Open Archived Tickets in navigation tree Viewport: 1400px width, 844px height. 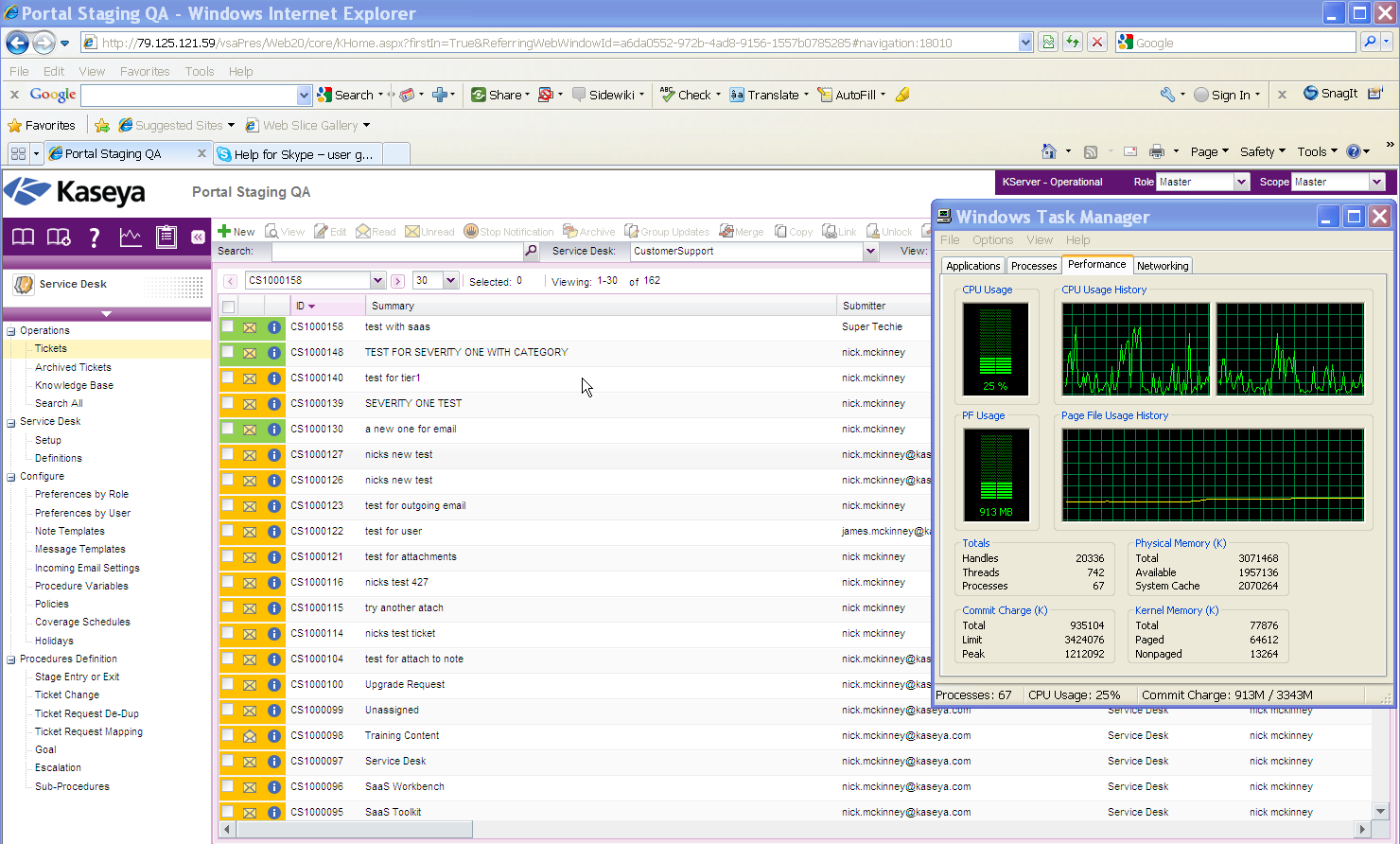pos(73,367)
